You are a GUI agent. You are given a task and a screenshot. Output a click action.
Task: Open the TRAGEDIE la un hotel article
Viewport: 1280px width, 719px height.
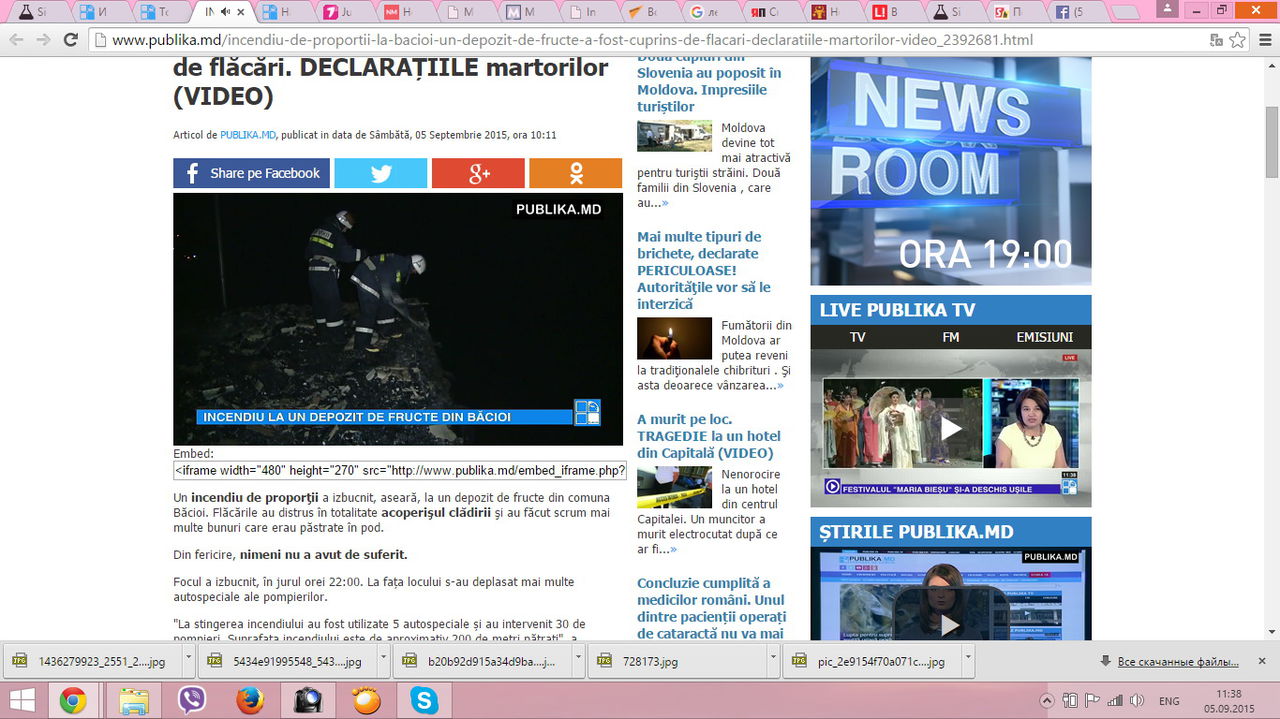(x=709, y=436)
